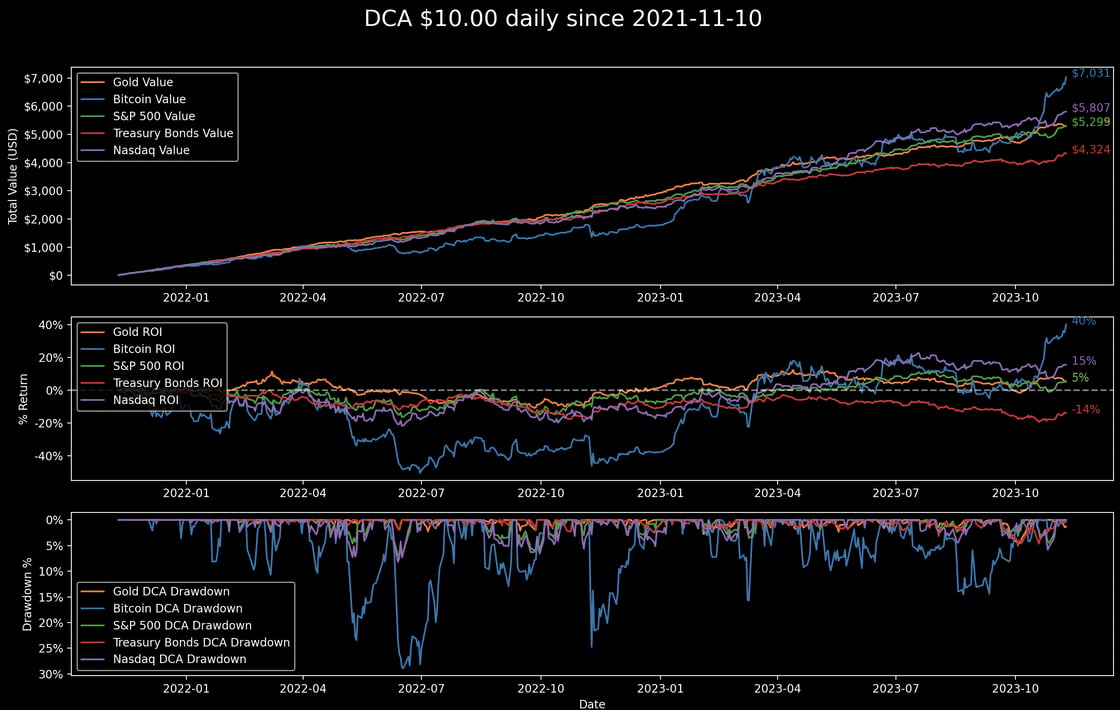Click the Treasury Bonds ROI legend entry
The width and height of the screenshot is (1120, 710).
(x=169, y=383)
